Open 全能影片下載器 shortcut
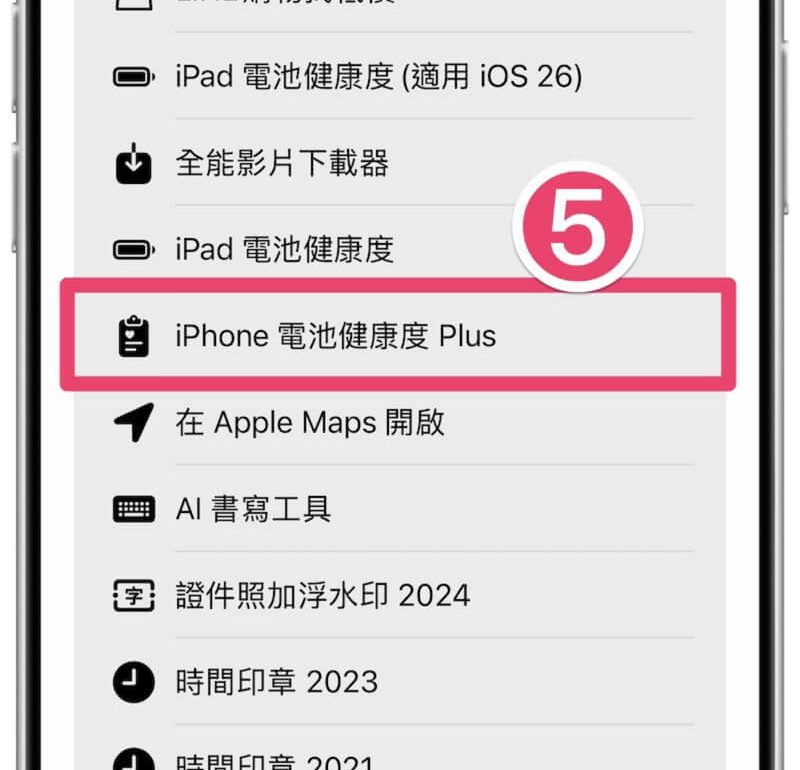 pos(400,163)
